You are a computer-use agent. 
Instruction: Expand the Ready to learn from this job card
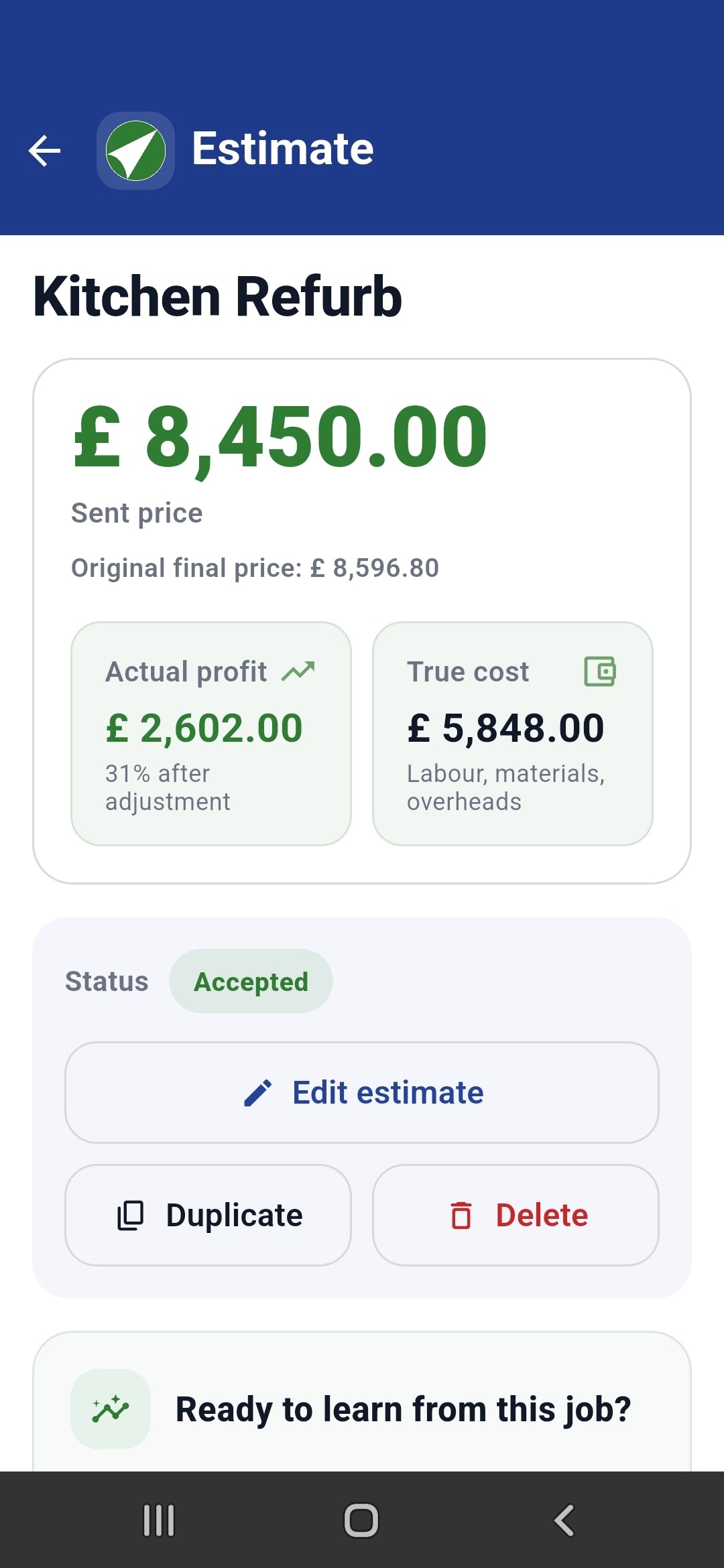[x=362, y=1402]
